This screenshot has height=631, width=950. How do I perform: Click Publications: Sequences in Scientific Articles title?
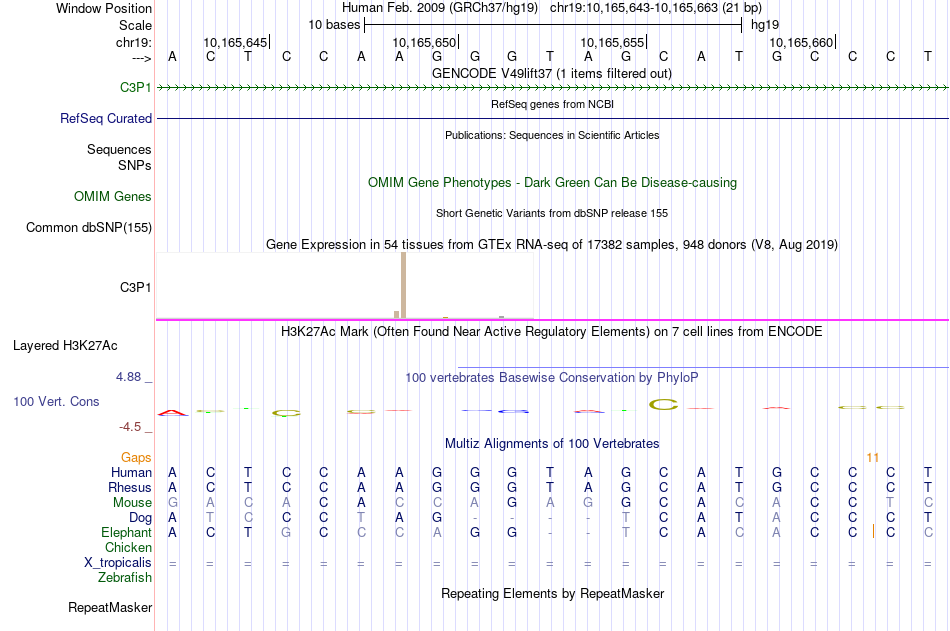tap(552, 135)
